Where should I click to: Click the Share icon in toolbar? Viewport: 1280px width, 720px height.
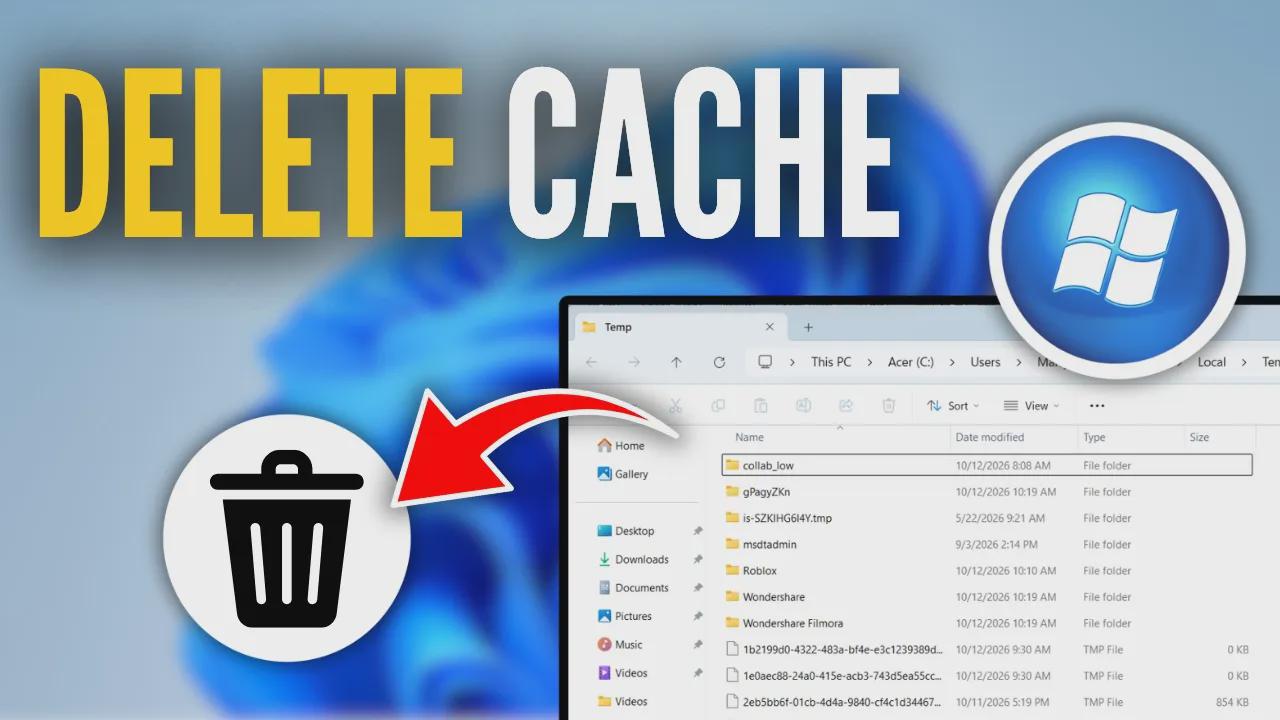coord(846,406)
